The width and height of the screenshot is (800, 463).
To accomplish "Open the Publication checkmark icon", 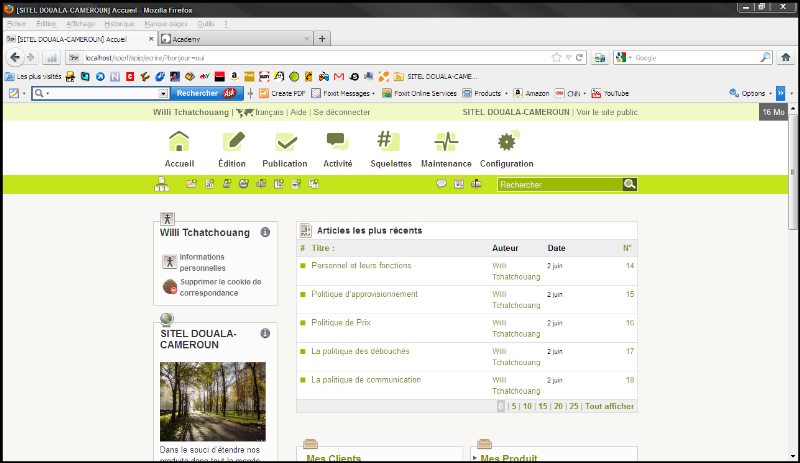I will [284, 143].
